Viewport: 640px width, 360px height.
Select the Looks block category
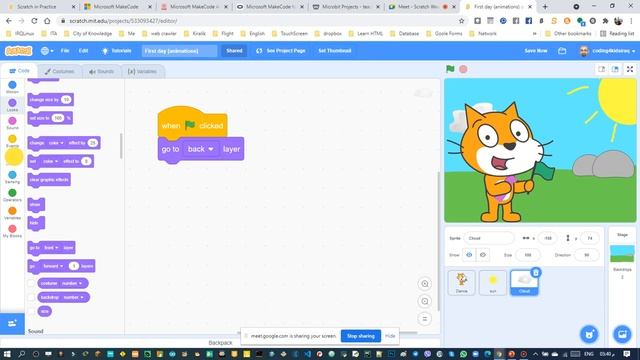(x=12, y=105)
